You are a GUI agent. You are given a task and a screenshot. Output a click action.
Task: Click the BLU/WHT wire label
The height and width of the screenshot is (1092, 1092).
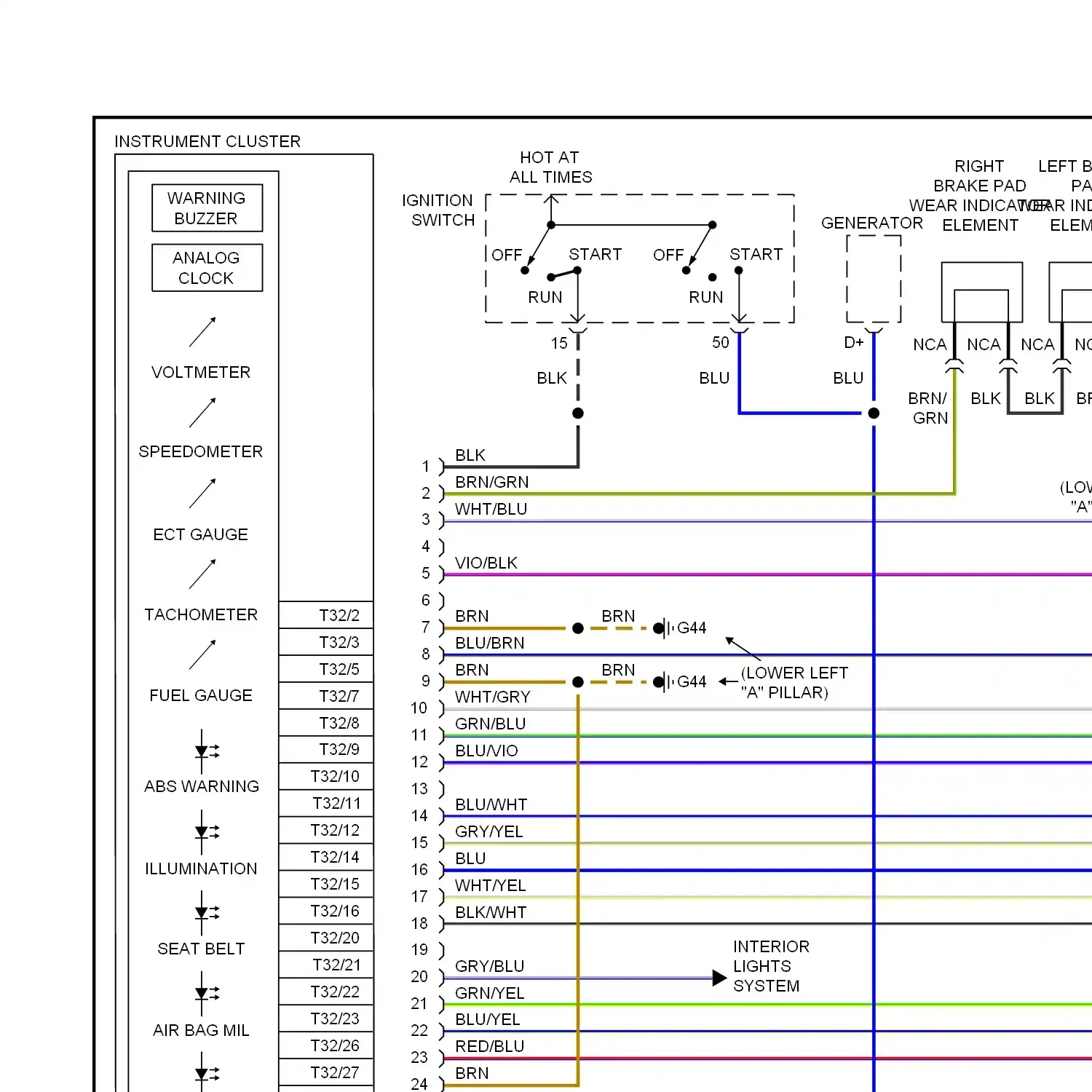coord(491,804)
